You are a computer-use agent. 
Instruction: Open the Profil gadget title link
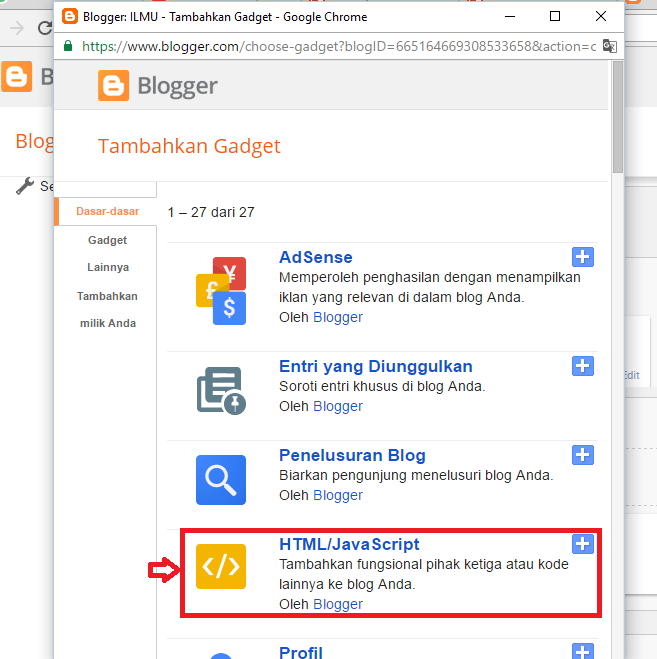coord(301,652)
